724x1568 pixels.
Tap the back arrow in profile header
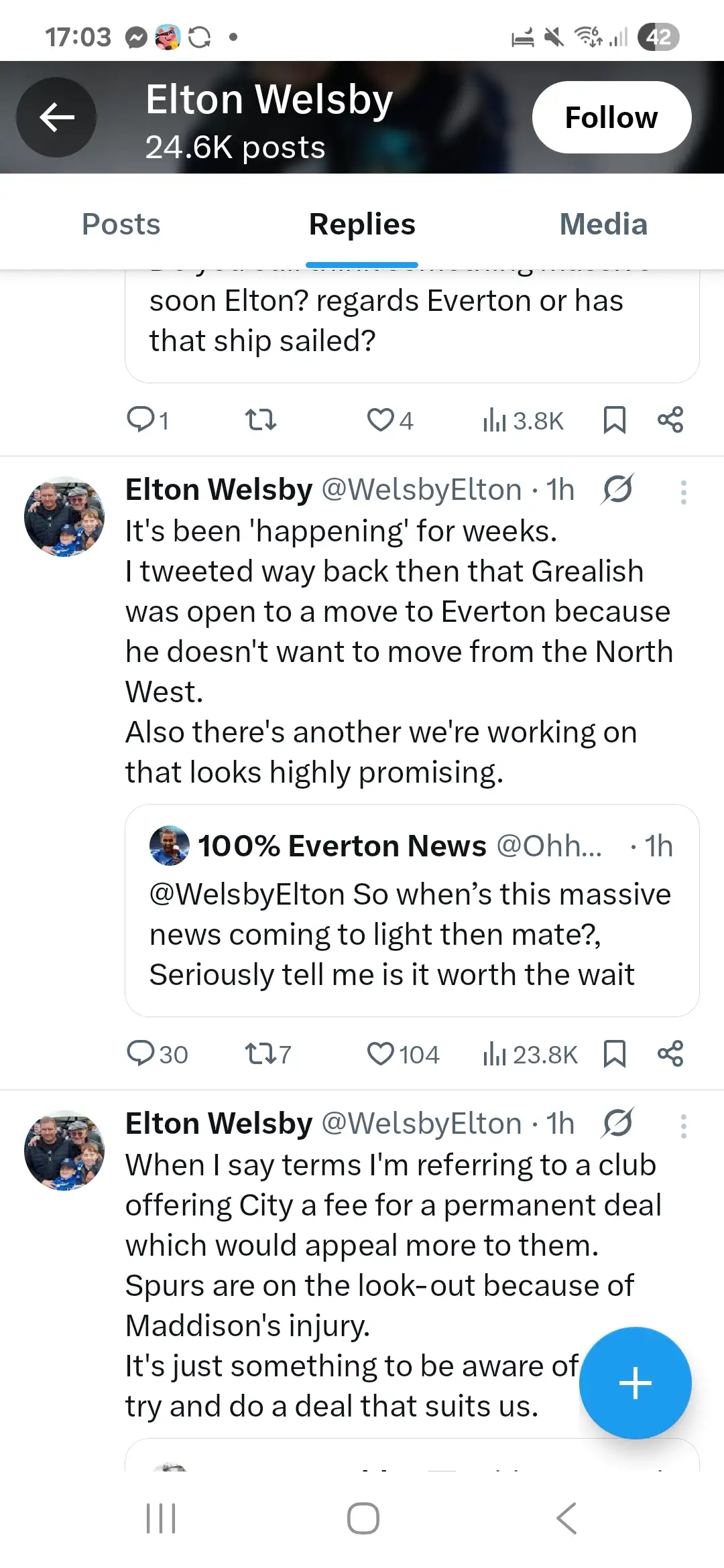[56, 117]
